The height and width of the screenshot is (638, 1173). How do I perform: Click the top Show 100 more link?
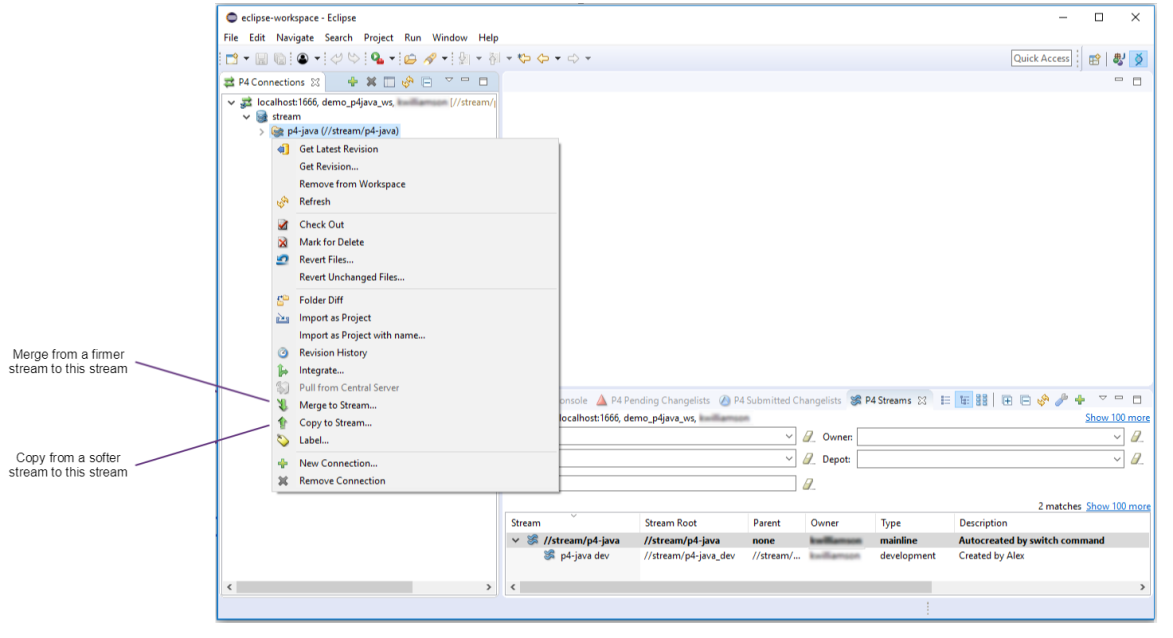pyautogui.click(x=1117, y=418)
